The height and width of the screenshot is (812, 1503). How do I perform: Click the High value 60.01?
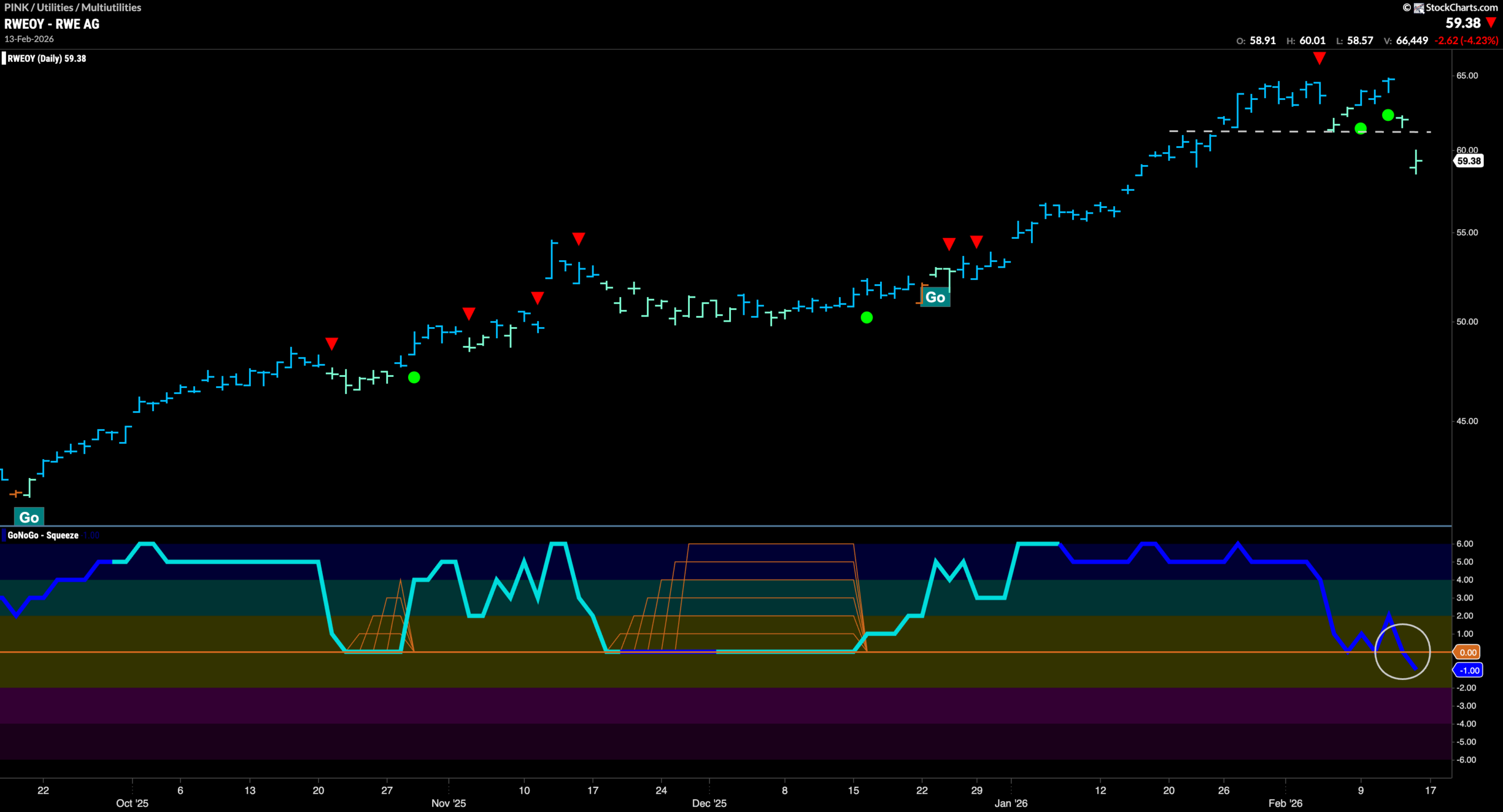click(x=1312, y=41)
